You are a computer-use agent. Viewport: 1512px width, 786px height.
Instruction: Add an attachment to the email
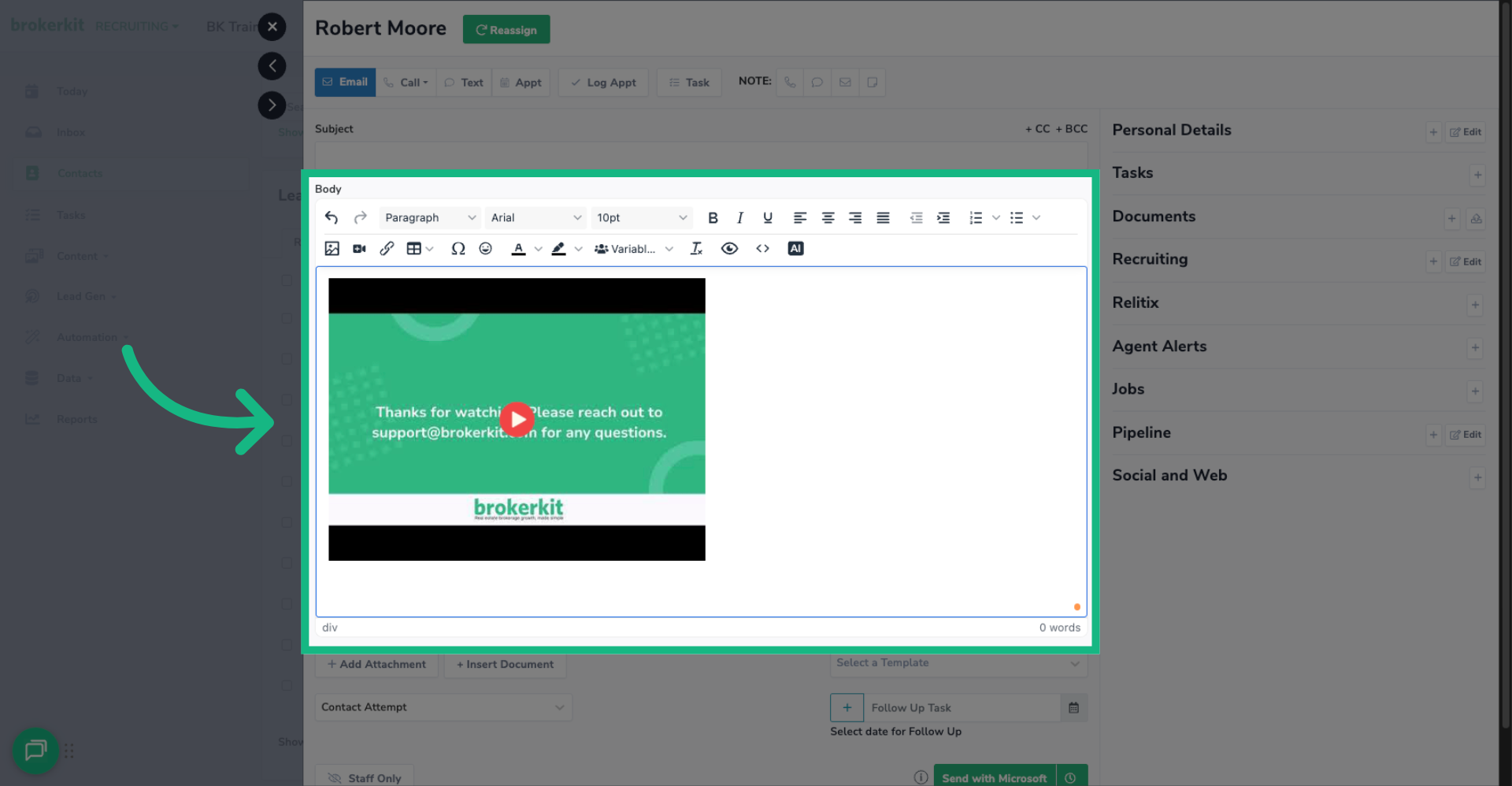coord(376,664)
